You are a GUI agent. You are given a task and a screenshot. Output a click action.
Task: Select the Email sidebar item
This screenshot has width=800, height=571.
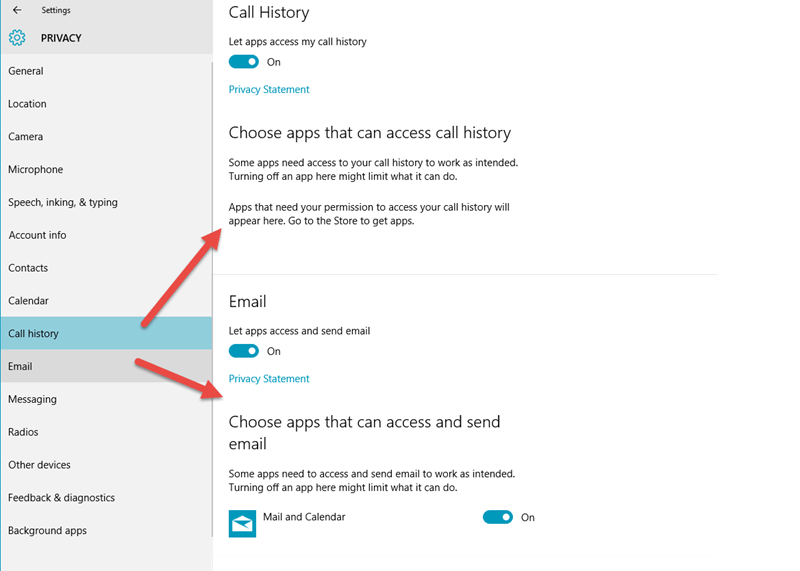[106, 366]
